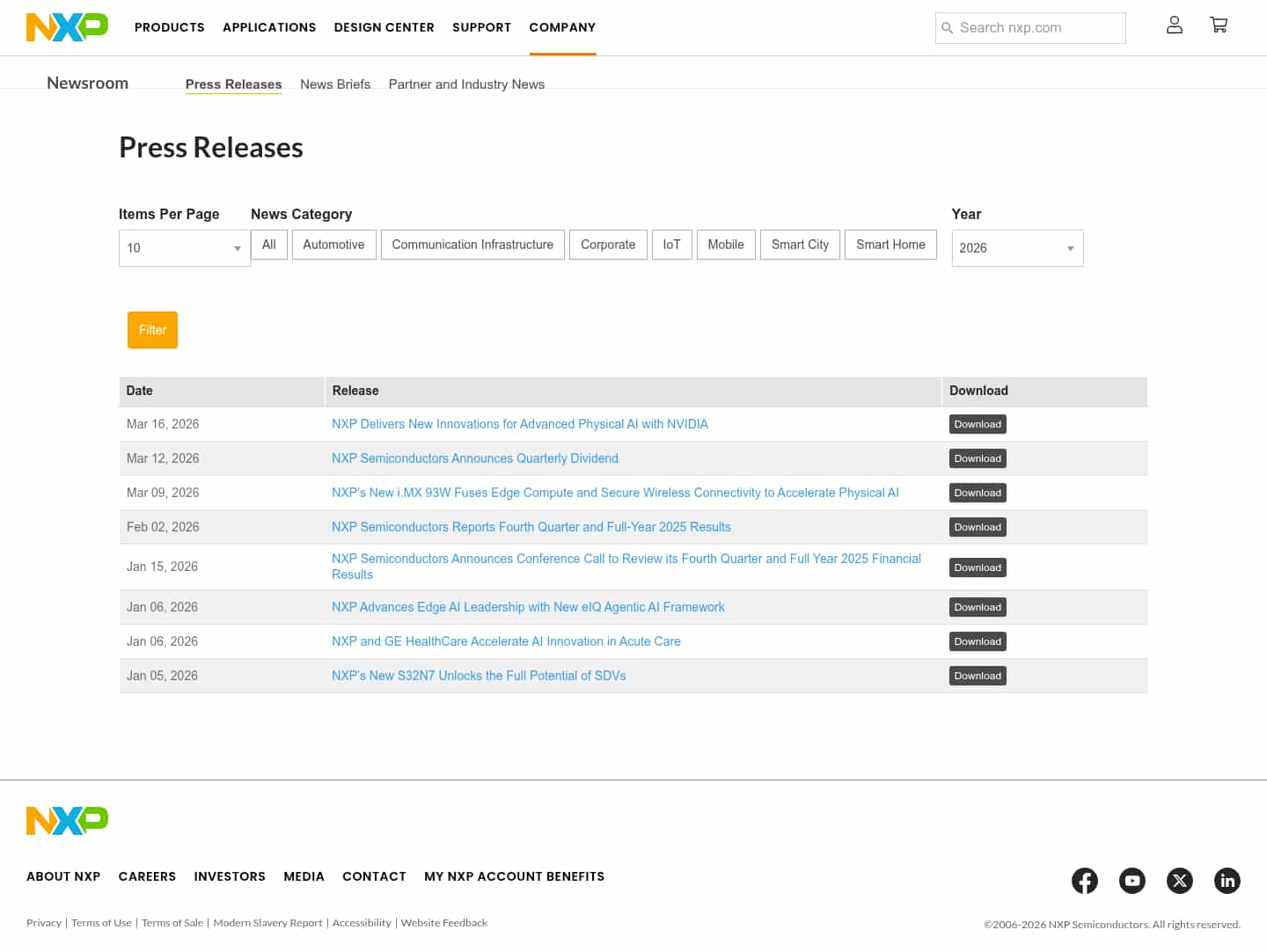Enable the Smart Home category filter
This screenshot has height=952, width=1267.
pyautogui.click(x=890, y=245)
